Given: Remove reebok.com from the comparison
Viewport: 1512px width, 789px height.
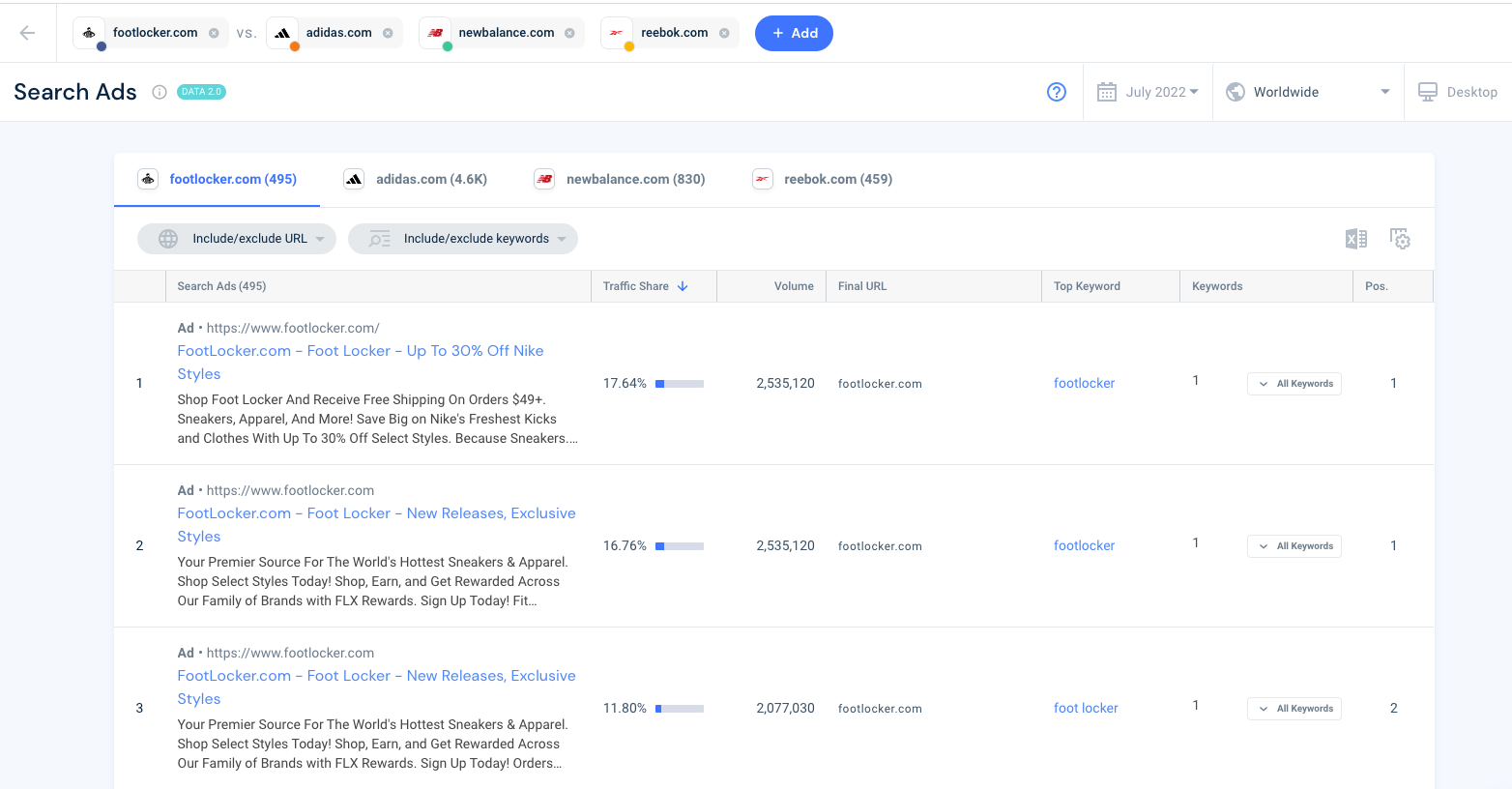Looking at the screenshot, I should point(724,33).
